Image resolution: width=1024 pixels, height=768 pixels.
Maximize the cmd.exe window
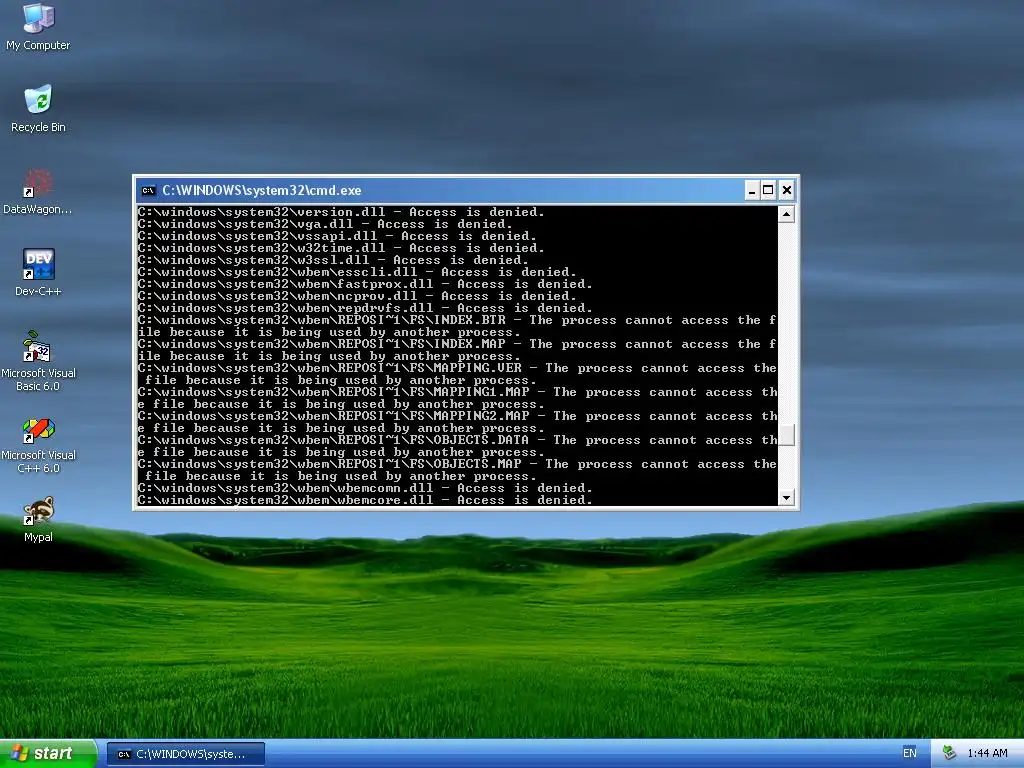(x=769, y=191)
